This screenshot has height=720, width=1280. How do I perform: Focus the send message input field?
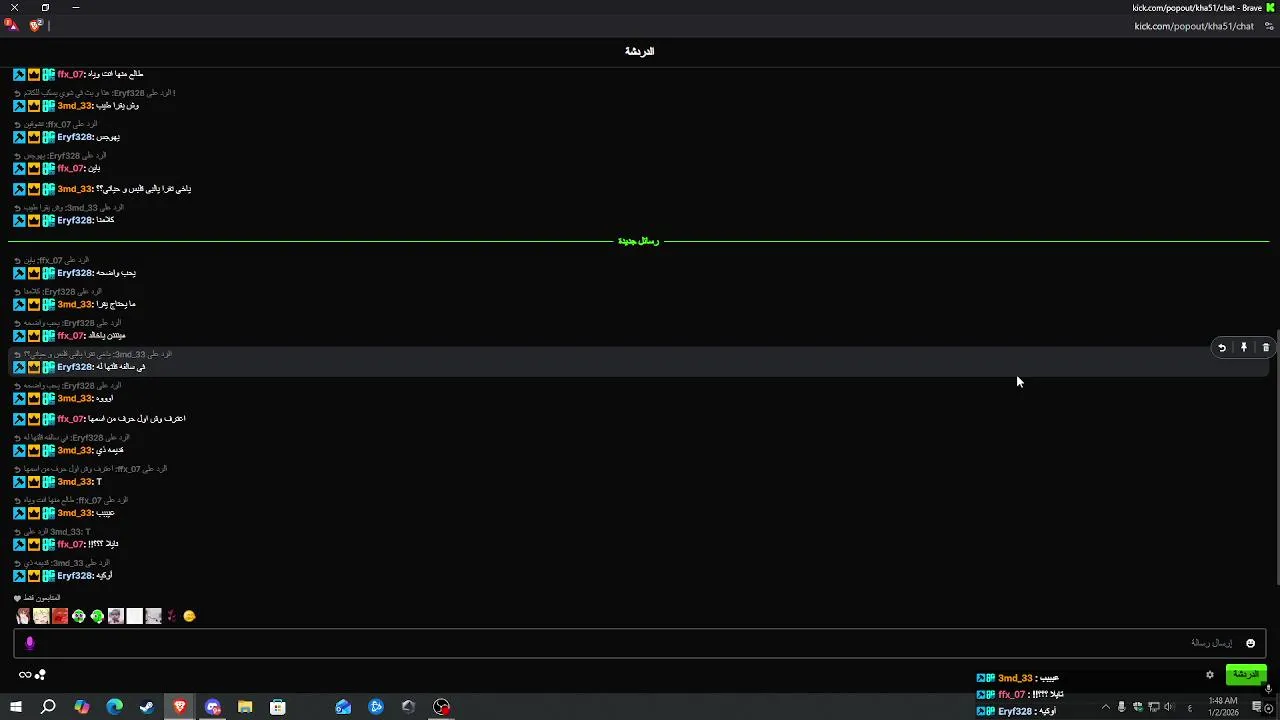pos(640,643)
